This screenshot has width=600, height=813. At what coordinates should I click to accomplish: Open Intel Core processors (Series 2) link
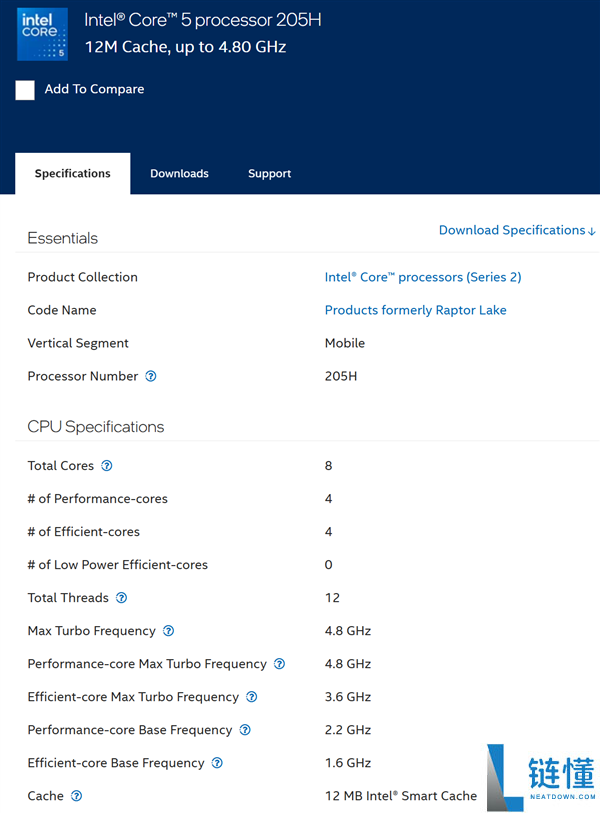pos(423,277)
